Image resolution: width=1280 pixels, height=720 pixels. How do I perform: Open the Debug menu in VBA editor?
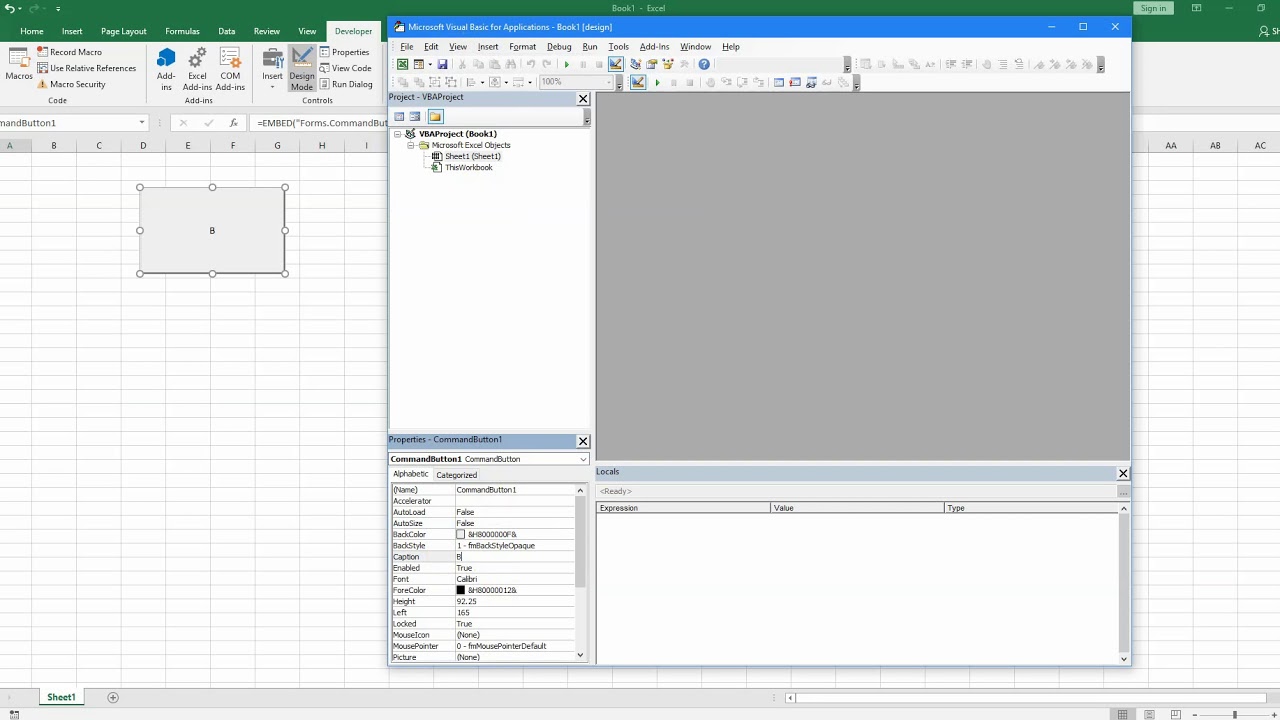coord(559,47)
